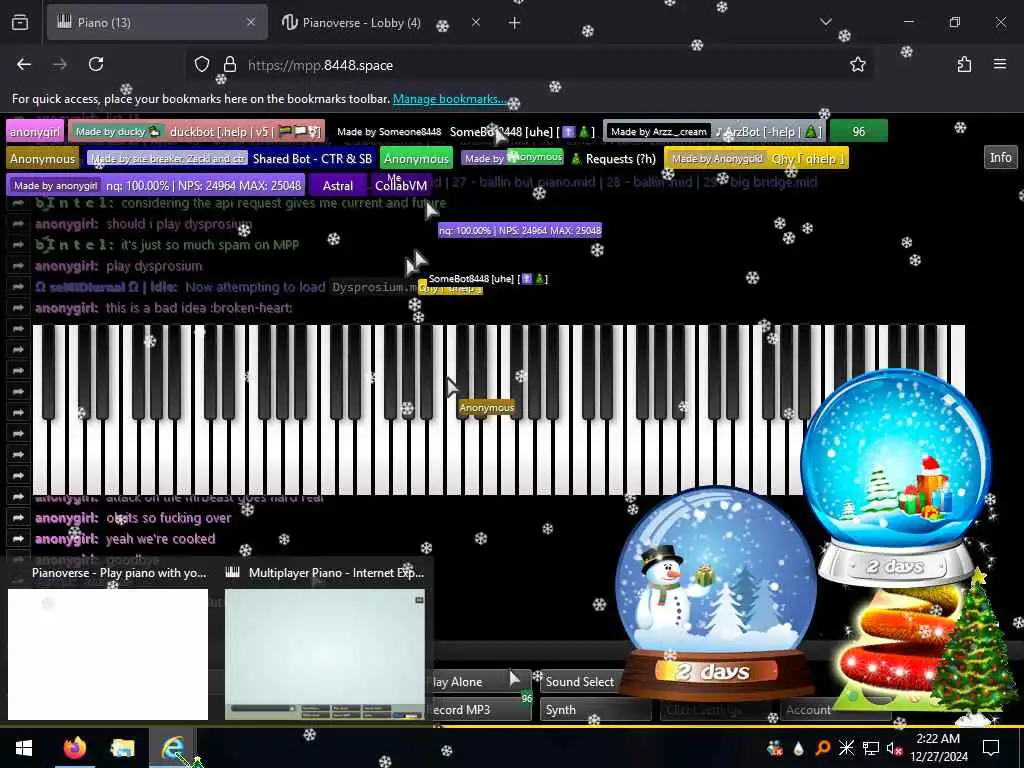1024x768 pixels.
Task: View site security via the padlock icon
Action: tap(229, 65)
